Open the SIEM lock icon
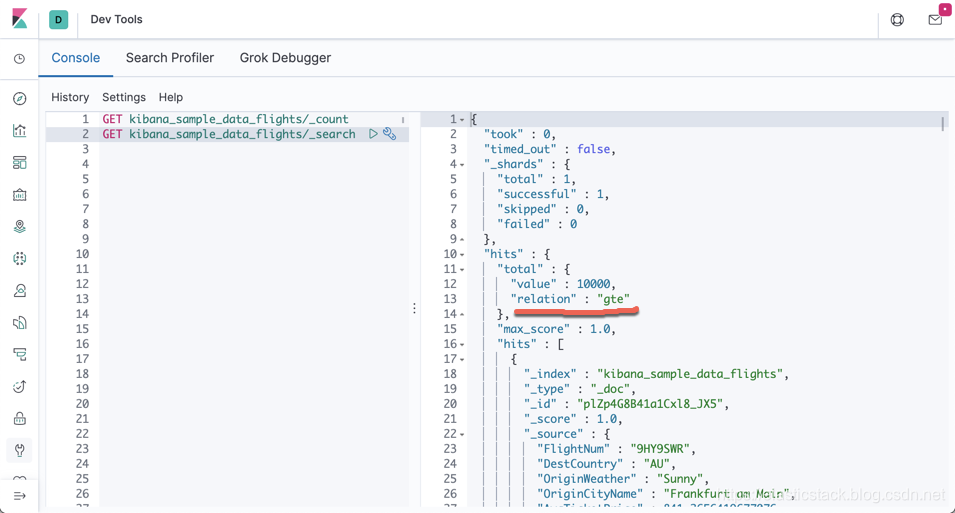Image resolution: width=955 pixels, height=513 pixels. click(x=19, y=419)
